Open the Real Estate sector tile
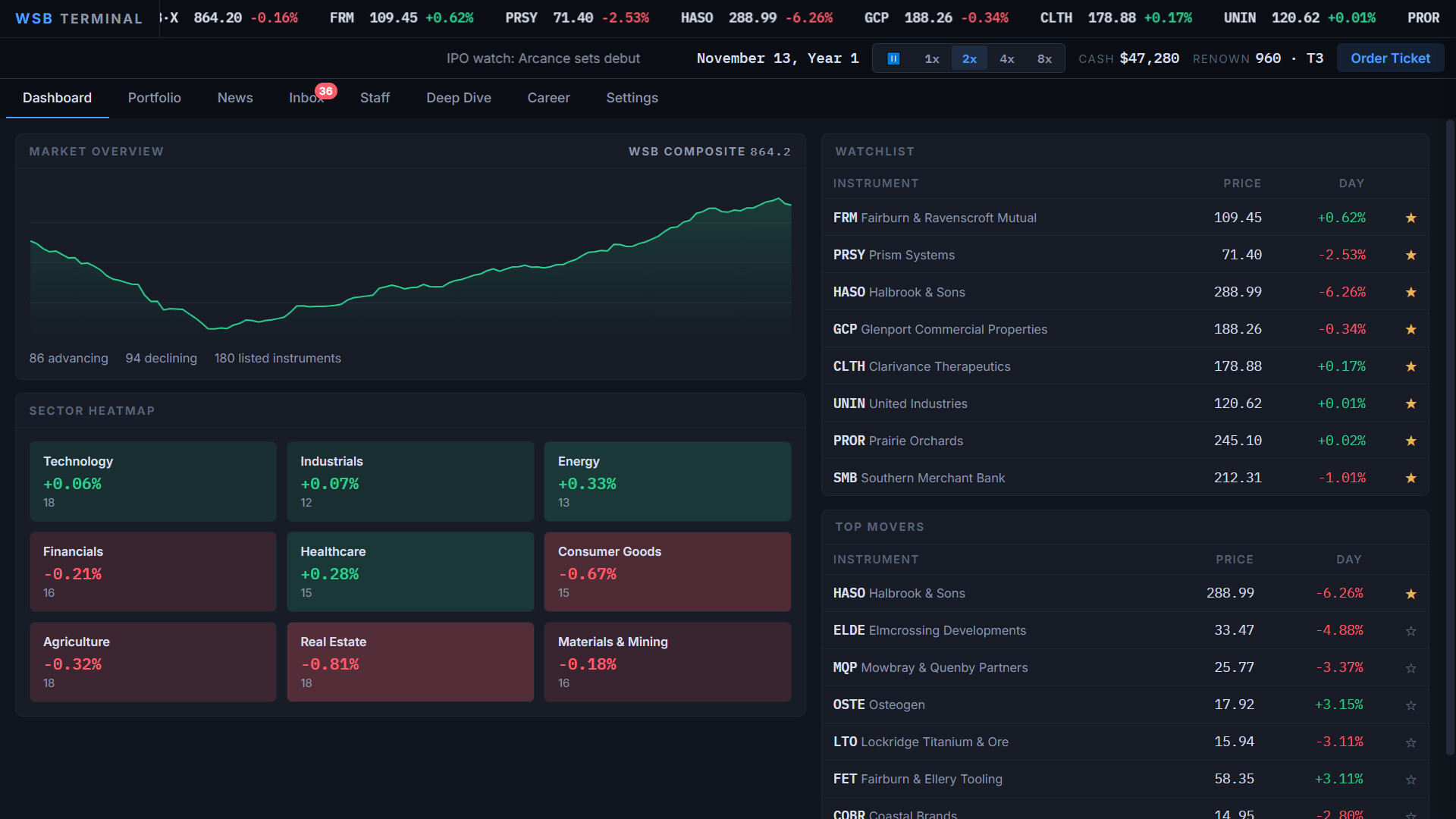This screenshot has width=1456, height=819. click(x=410, y=662)
